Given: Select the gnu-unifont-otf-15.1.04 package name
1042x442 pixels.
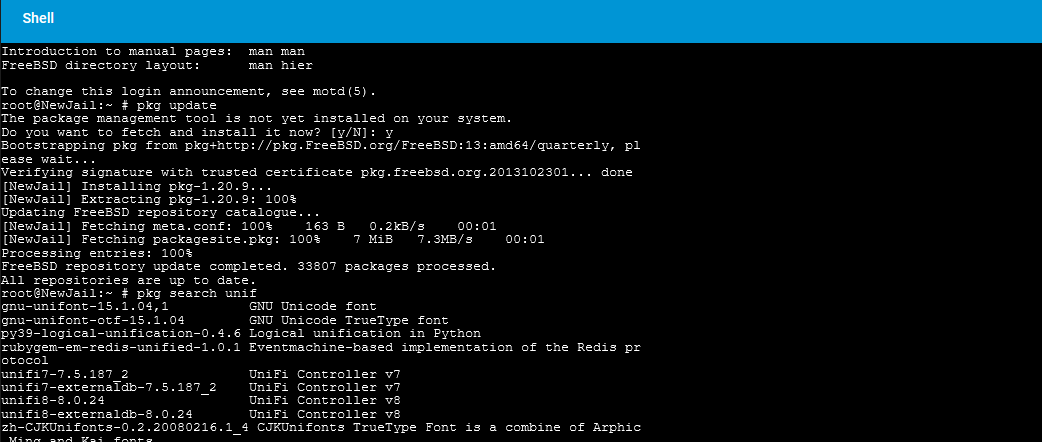Looking at the screenshot, I should 92,320.
